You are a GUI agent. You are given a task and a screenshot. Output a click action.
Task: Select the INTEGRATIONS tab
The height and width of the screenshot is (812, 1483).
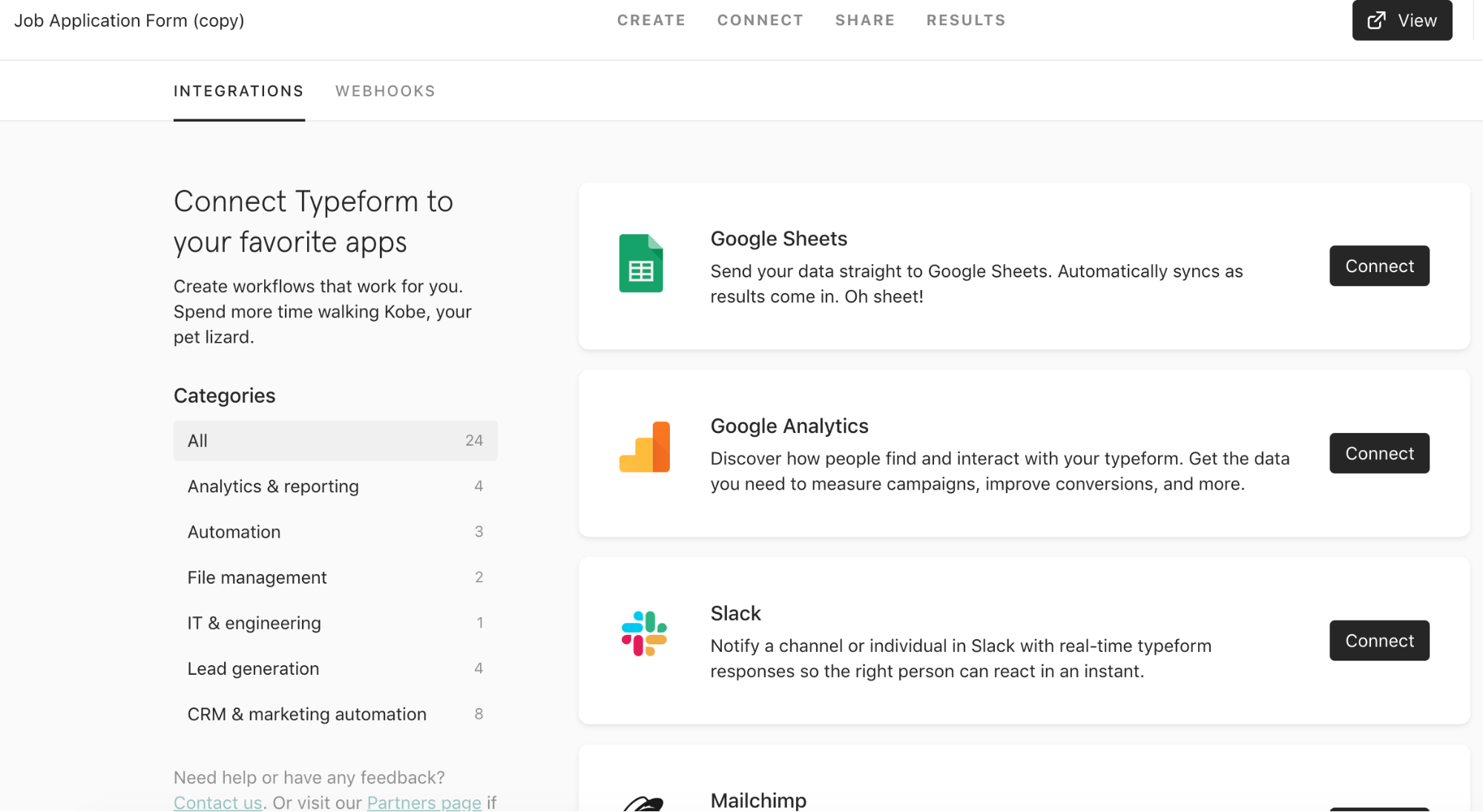point(239,91)
